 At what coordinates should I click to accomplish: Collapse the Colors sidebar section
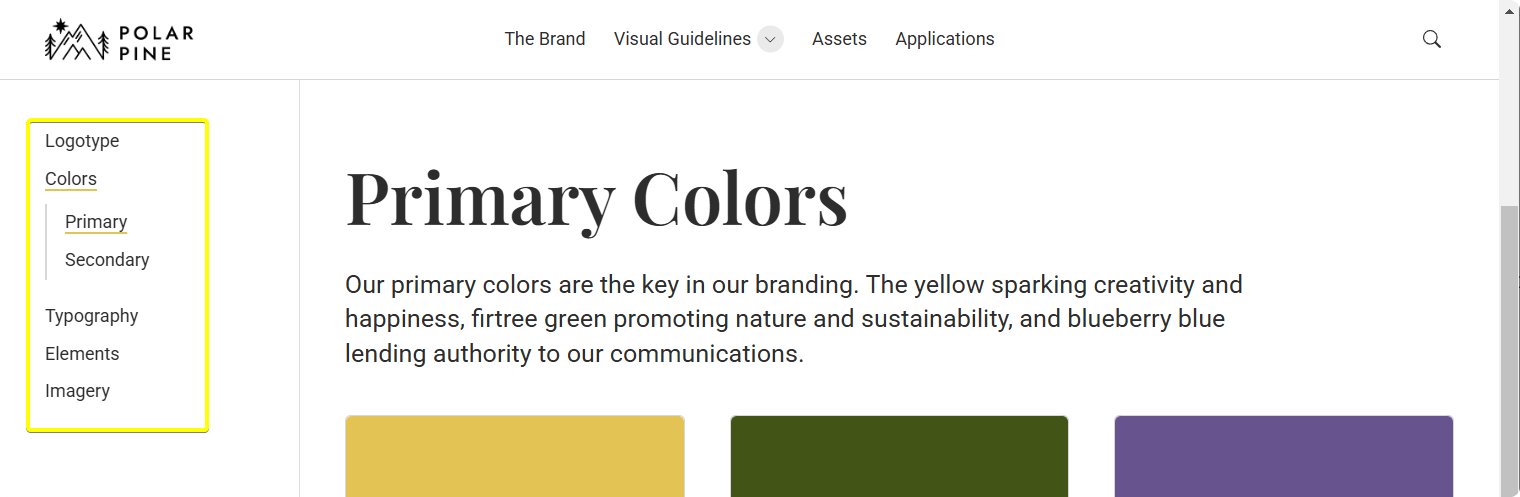71,179
